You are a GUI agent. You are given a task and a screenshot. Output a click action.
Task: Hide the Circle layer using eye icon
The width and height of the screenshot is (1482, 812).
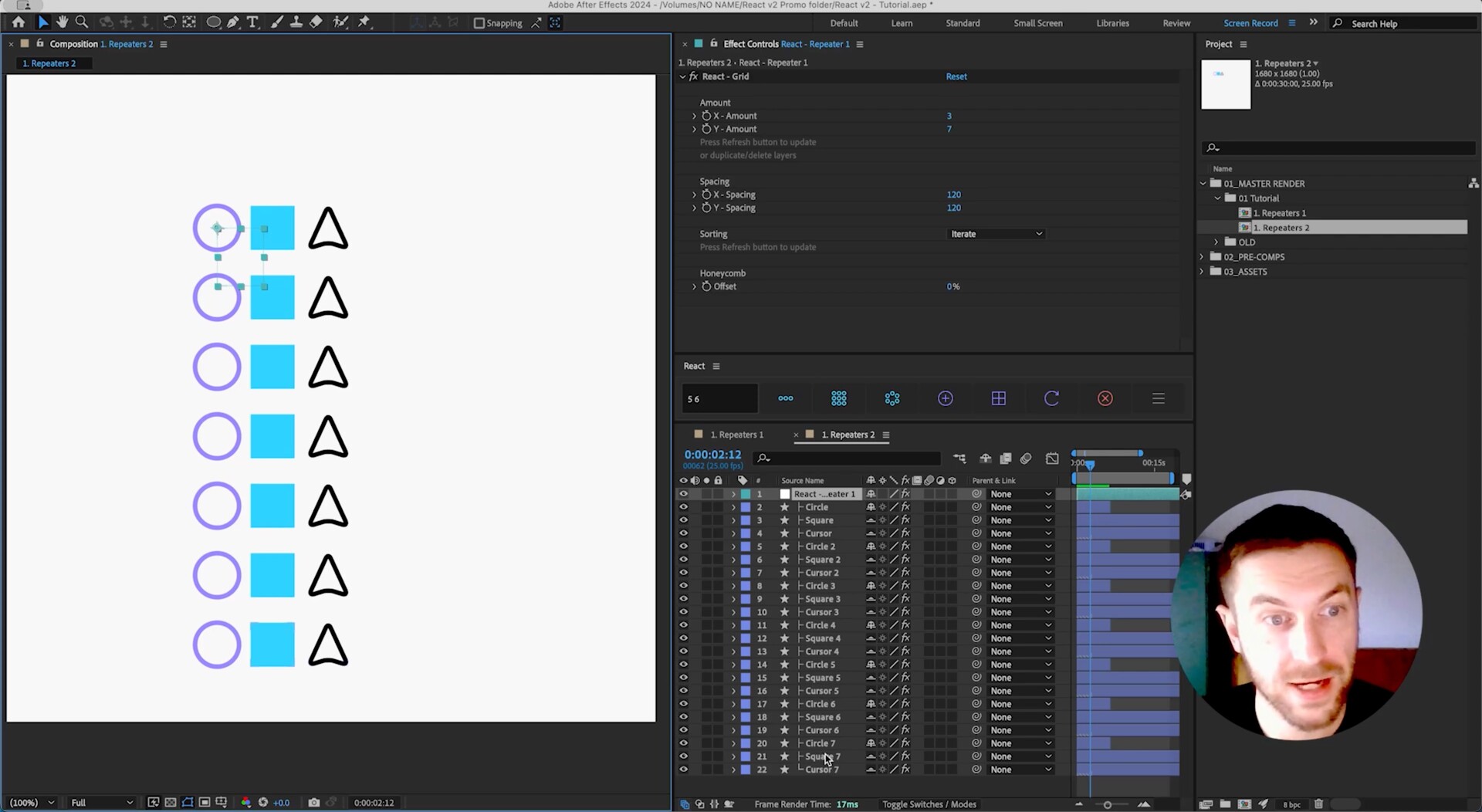[x=683, y=507]
